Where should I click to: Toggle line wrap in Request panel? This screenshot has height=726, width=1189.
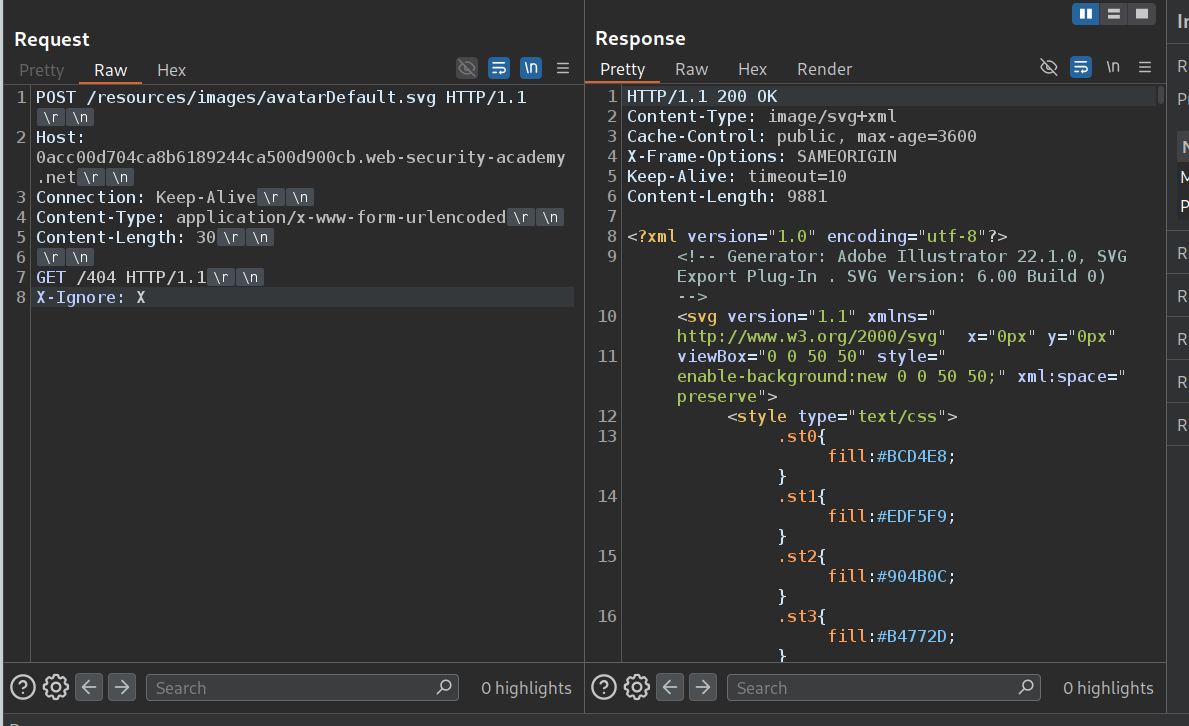[499, 68]
